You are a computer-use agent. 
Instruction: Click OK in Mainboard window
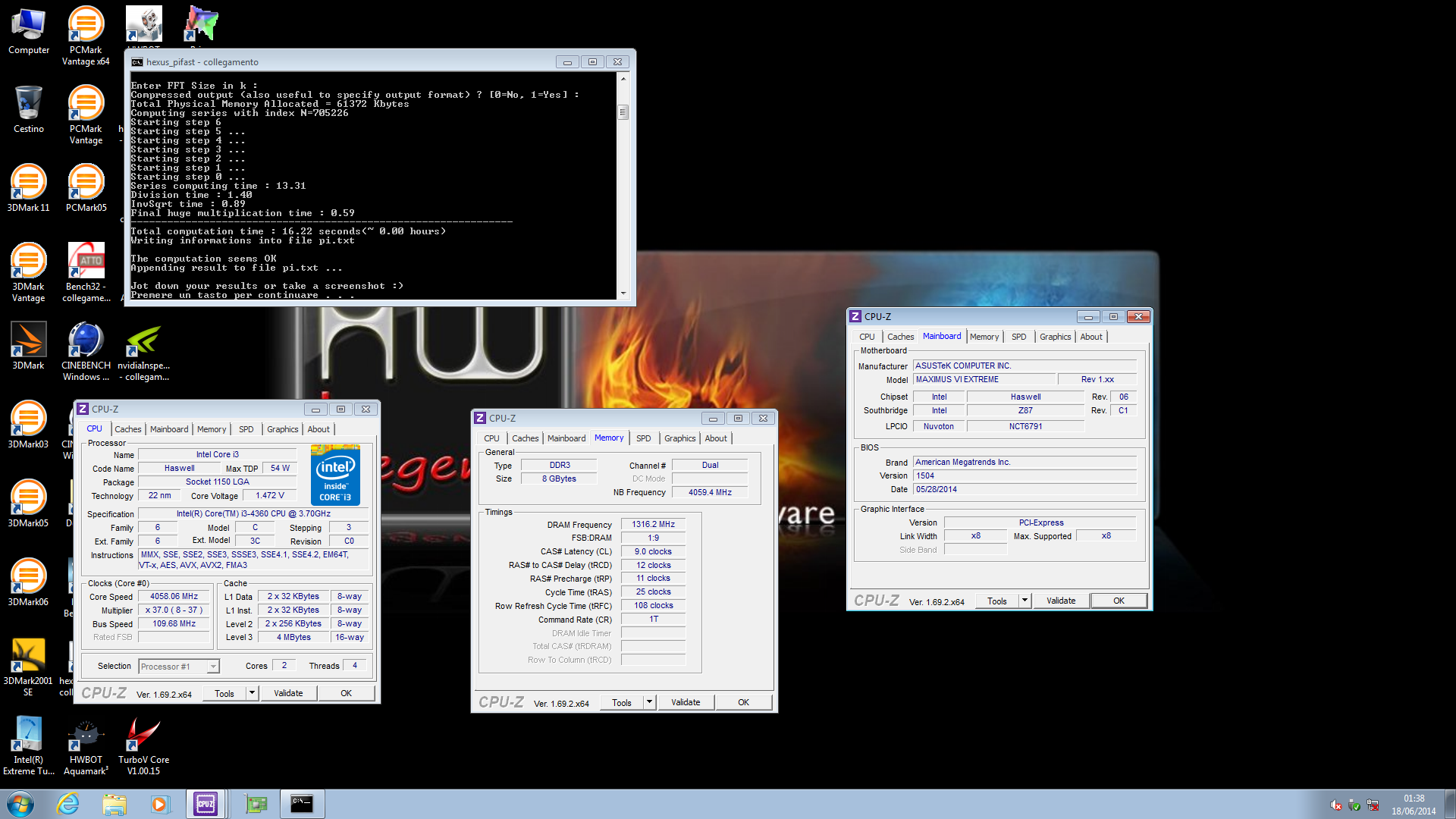pos(1119,601)
